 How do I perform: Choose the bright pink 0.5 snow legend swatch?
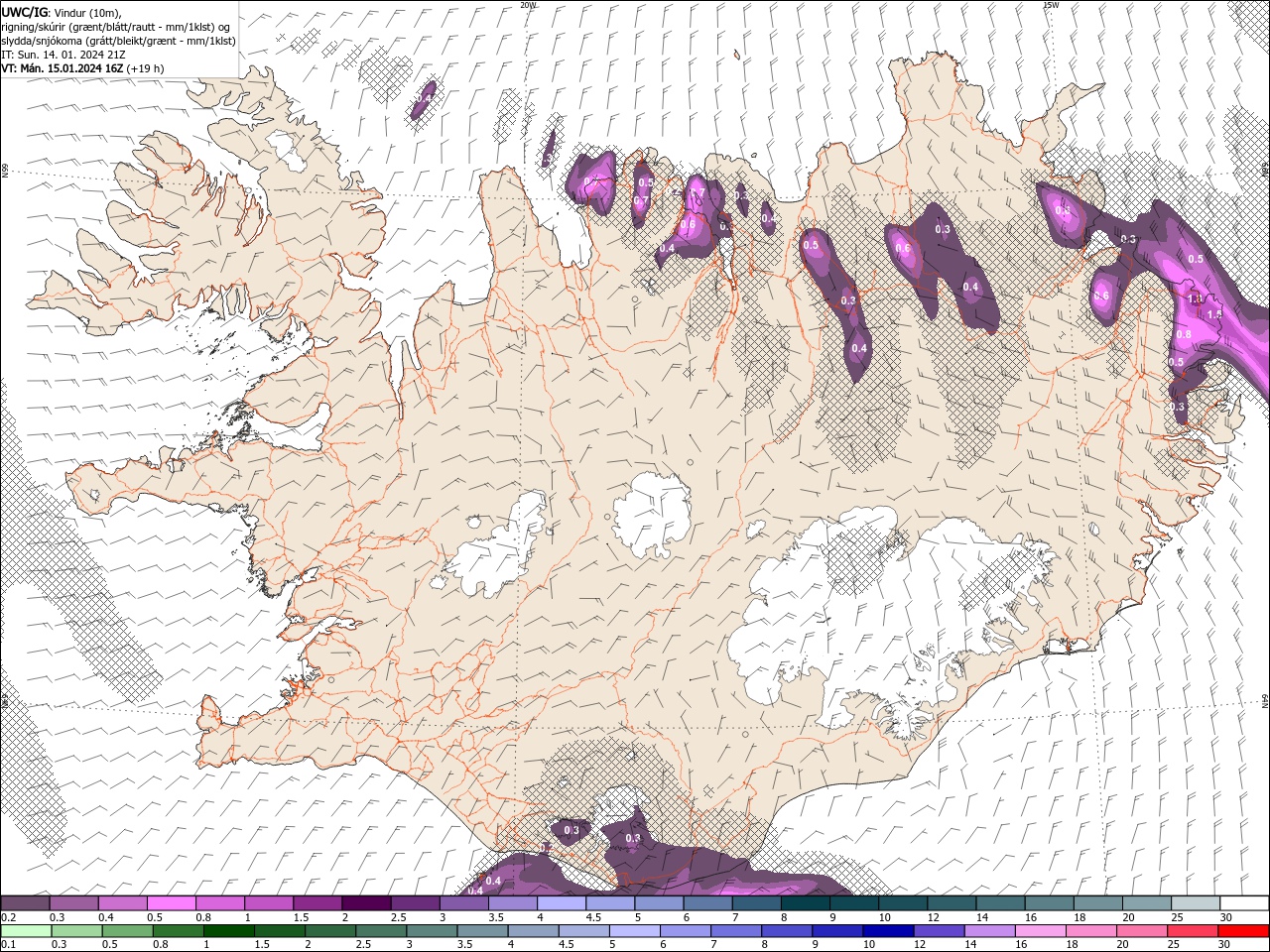point(172,903)
